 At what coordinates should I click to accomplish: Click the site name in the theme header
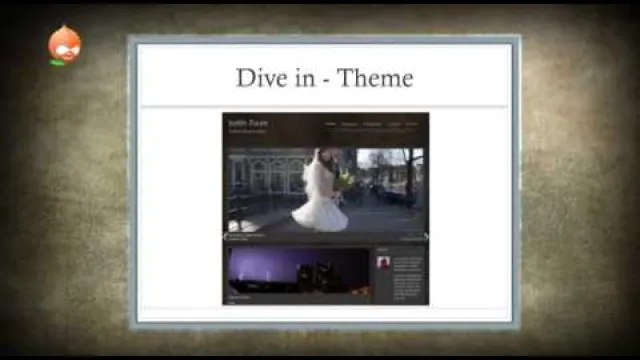[248, 123]
